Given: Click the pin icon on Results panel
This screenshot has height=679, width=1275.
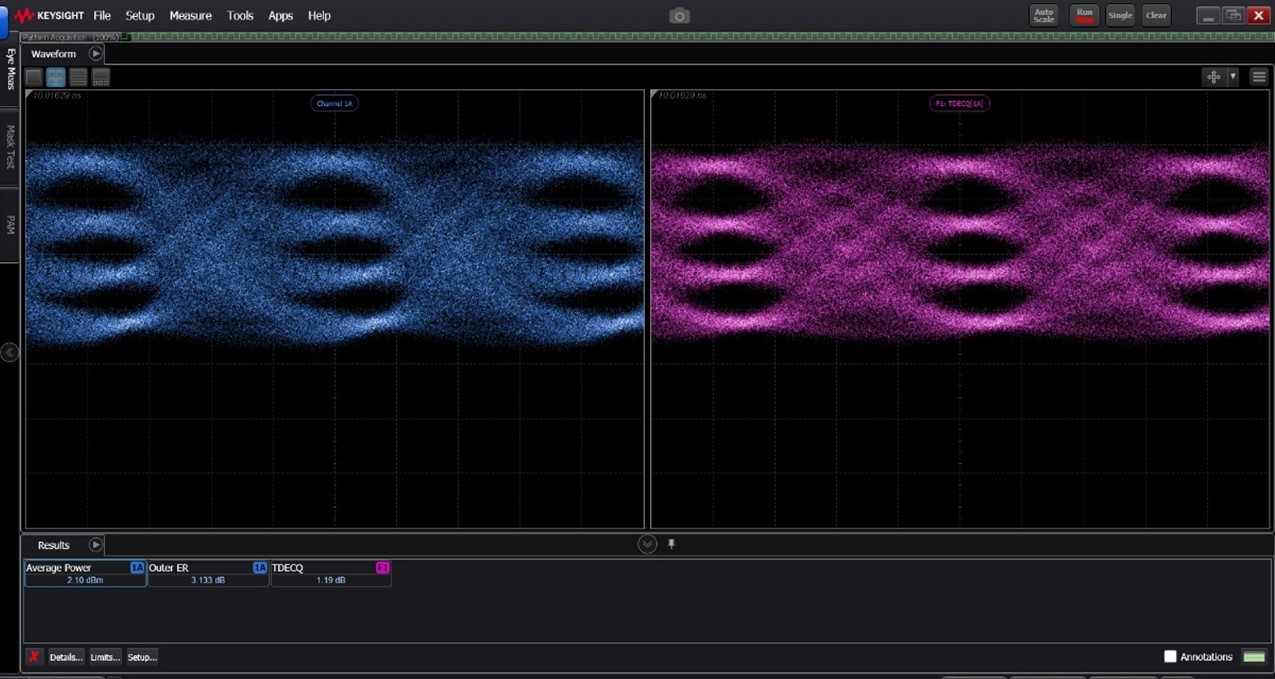Looking at the screenshot, I should 671,544.
